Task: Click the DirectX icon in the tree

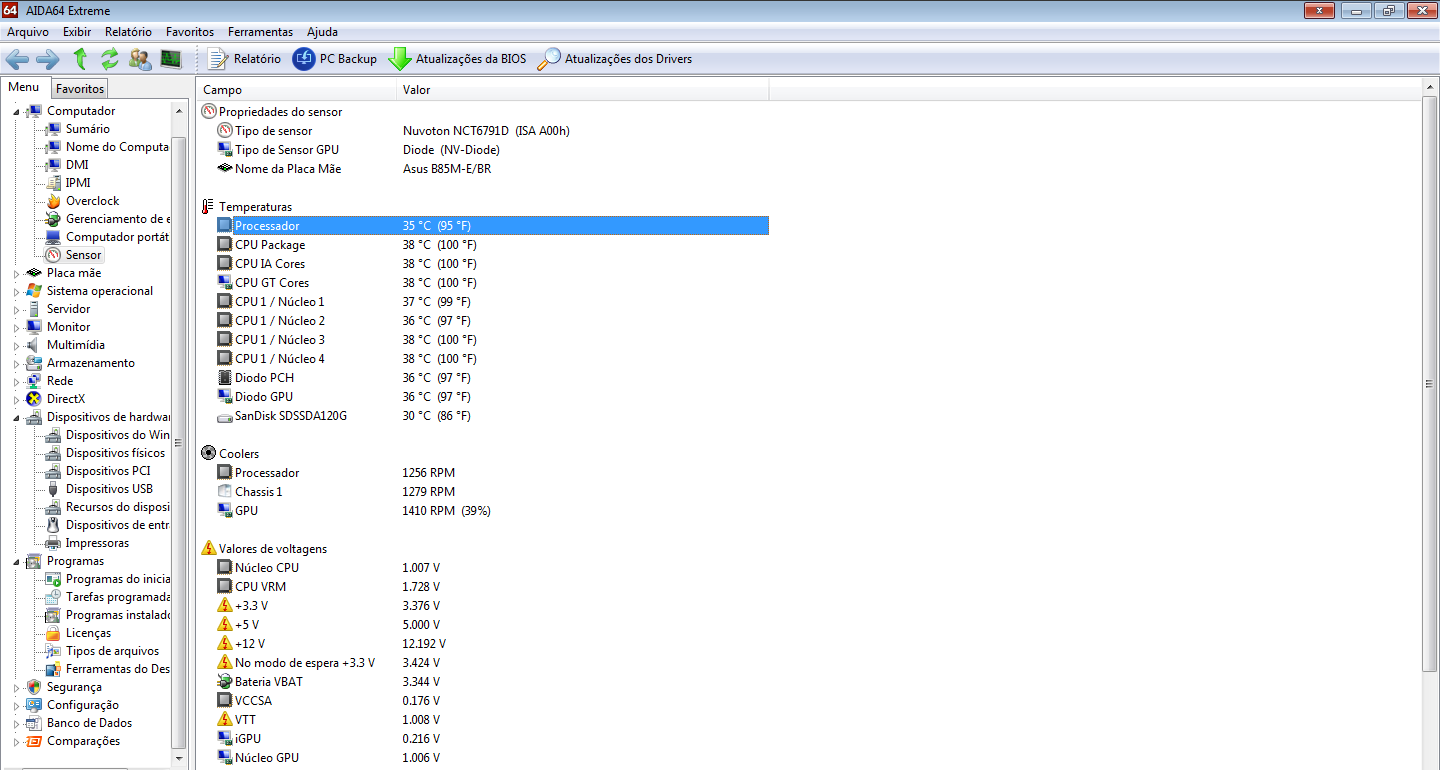Action: coord(34,399)
